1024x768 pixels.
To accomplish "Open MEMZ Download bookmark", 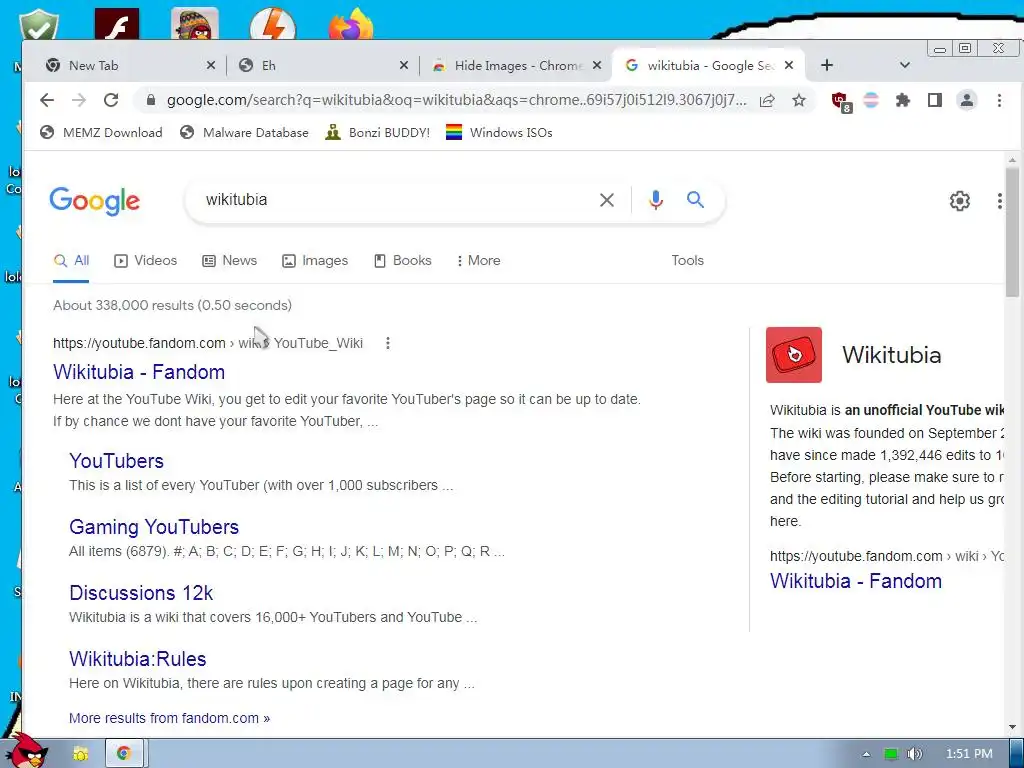I will click(101, 133).
